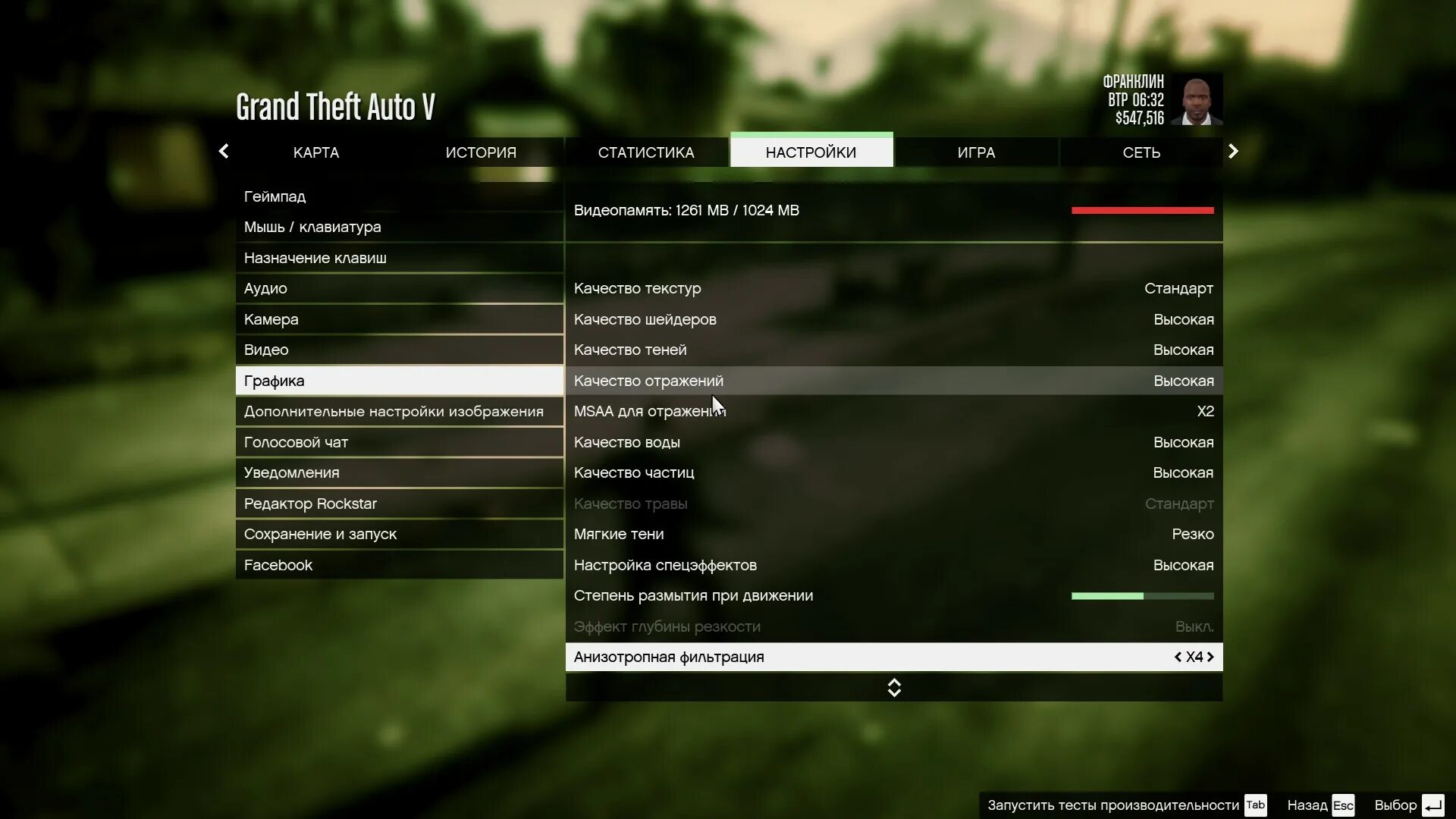Open Видео settings section
The height and width of the screenshot is (819, 1456).
pyautogui.click(x=266, y=349)
